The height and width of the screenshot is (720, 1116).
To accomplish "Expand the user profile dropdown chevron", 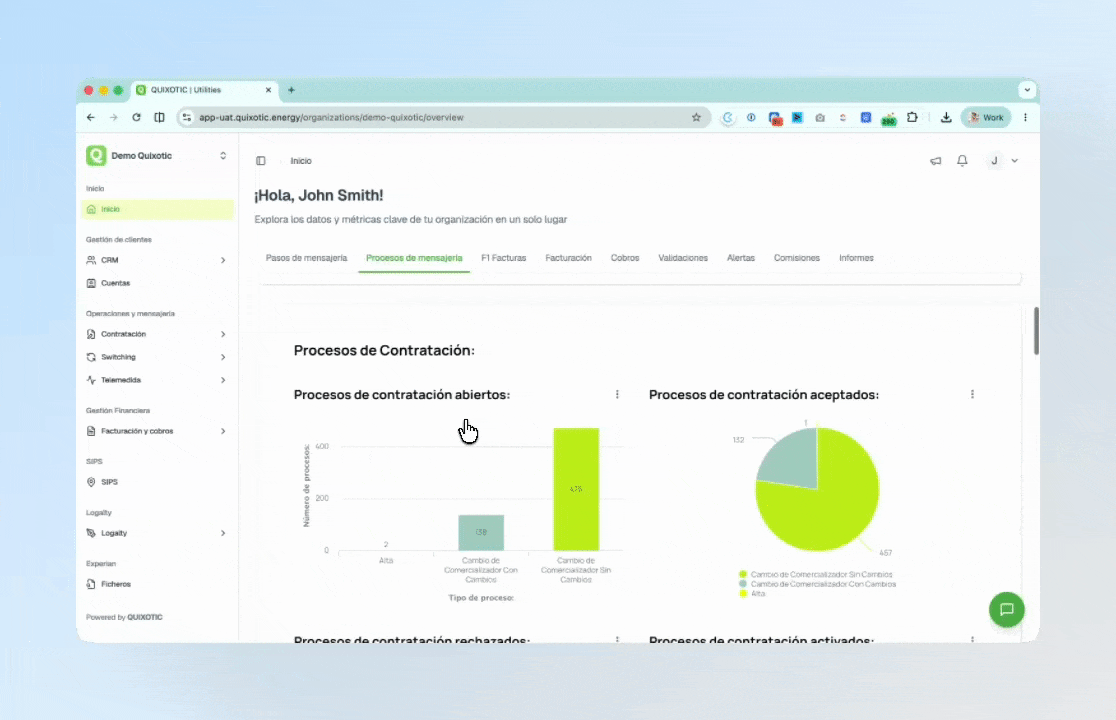I will tap(1015, 161).
